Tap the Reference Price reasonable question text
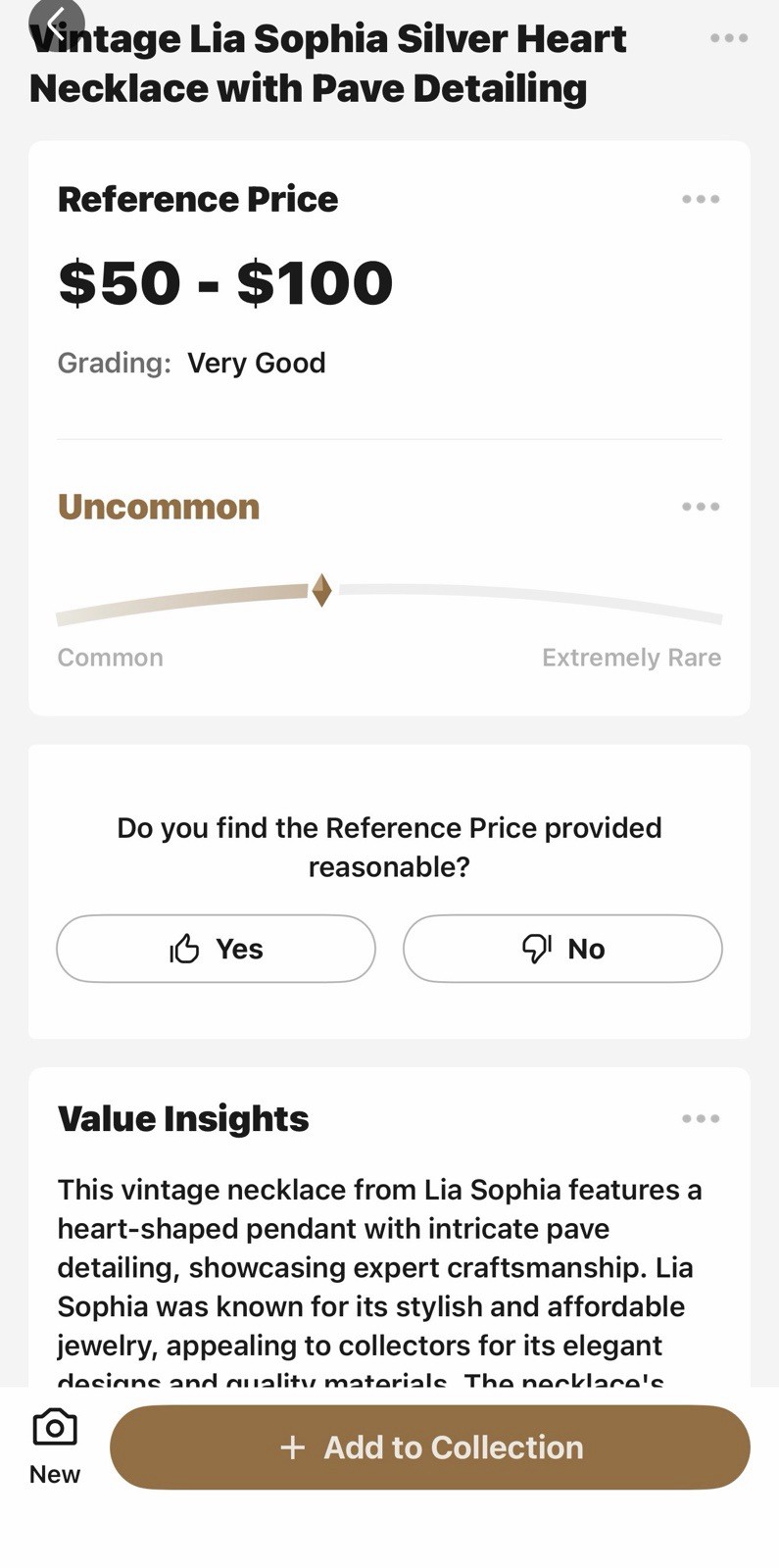 (x=389, y=847)
